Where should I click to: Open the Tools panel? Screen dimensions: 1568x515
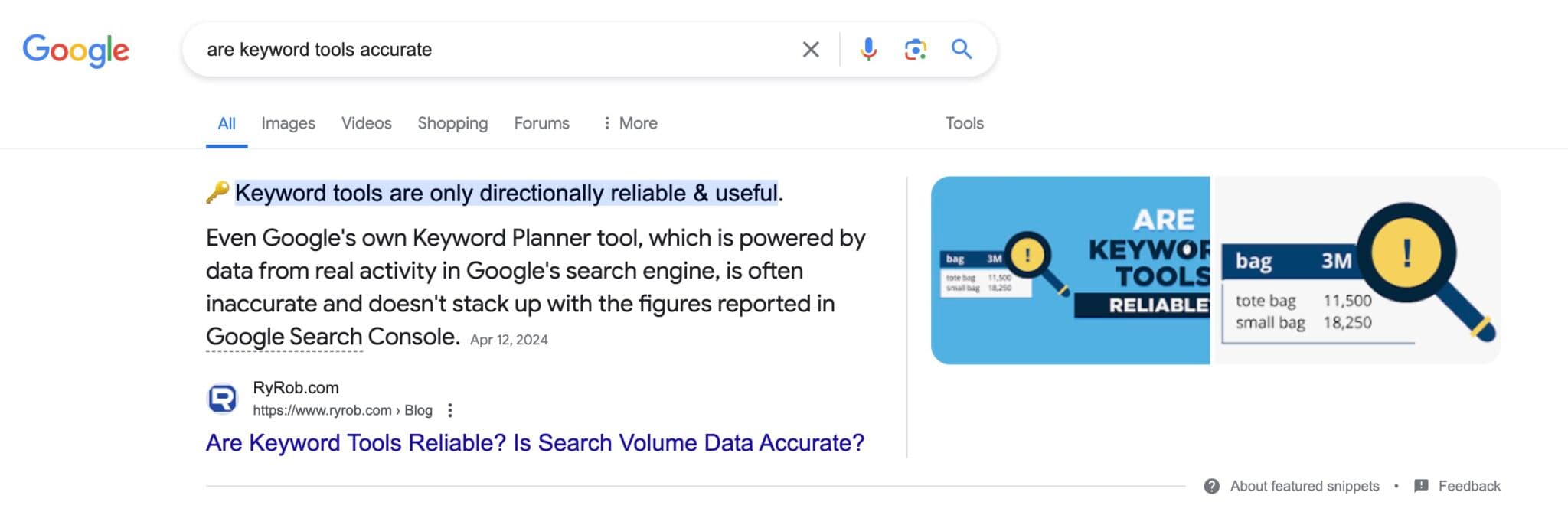(x=964, y=123)
